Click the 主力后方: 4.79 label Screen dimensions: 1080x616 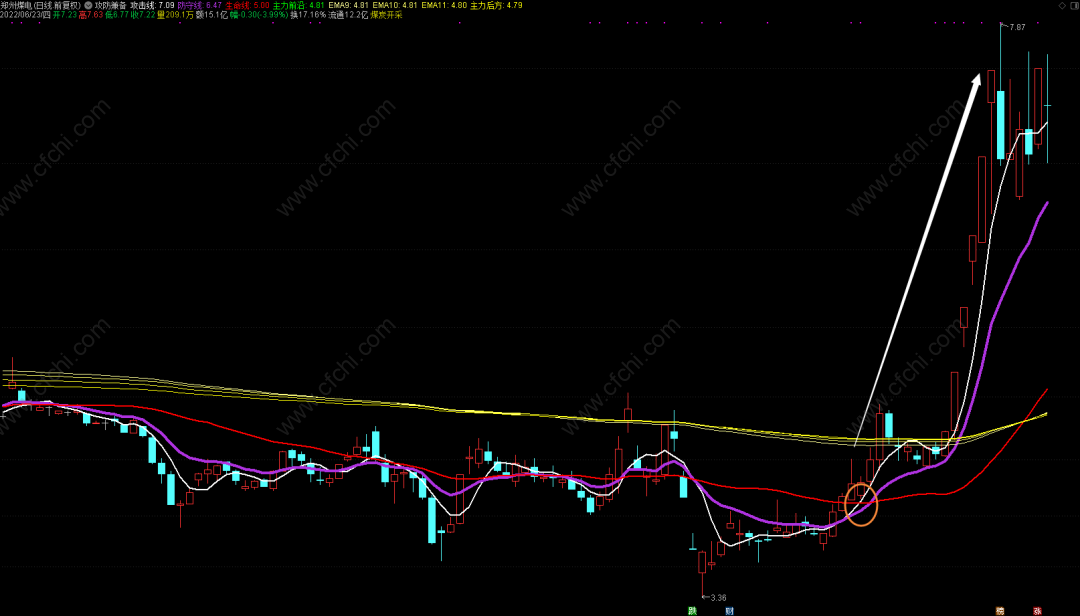tap(496, 6)
